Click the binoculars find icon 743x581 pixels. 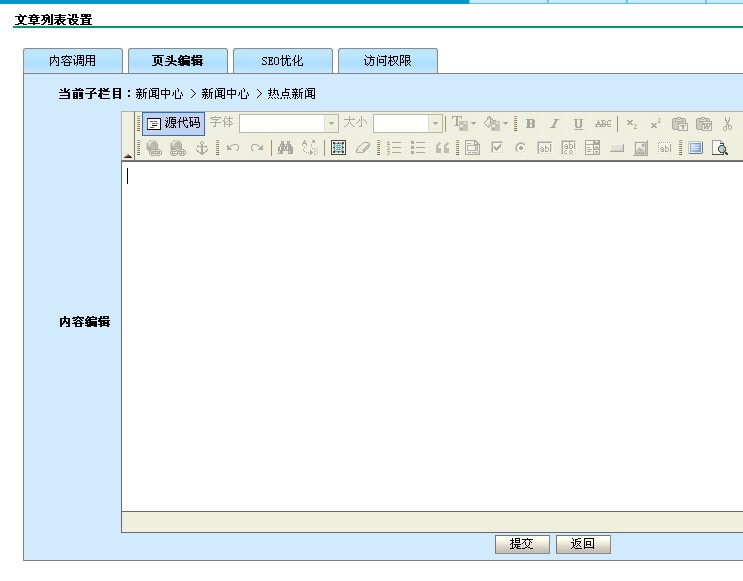click(285, 148)
